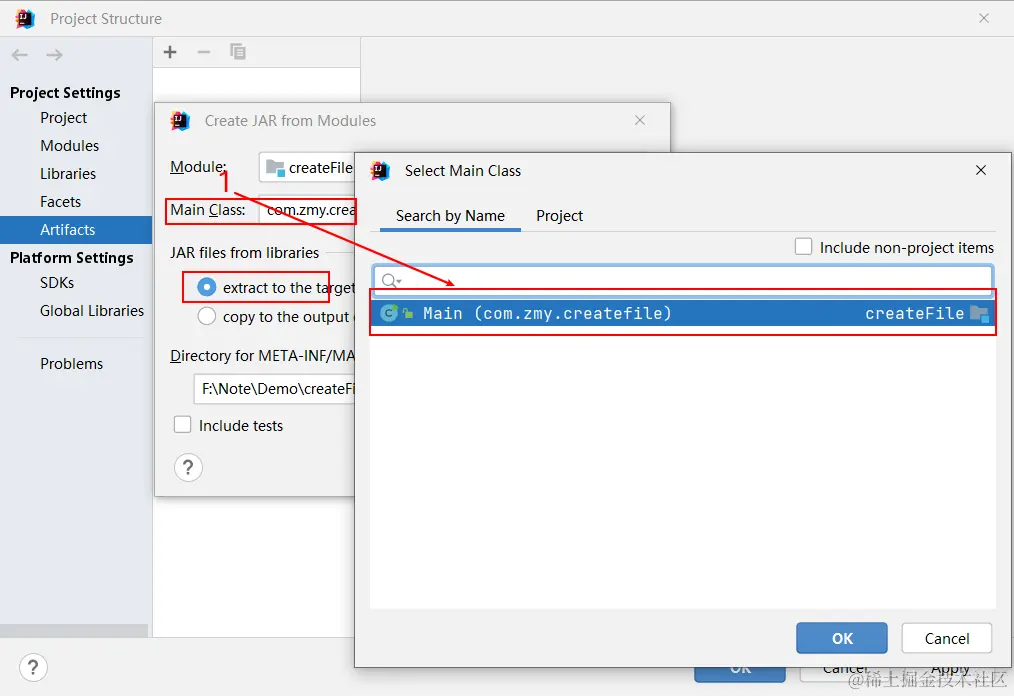This screenshot has height=696, width=1014.
Task: Click the Add (+) artifact toolbar icon
Action: coord(170,52)
